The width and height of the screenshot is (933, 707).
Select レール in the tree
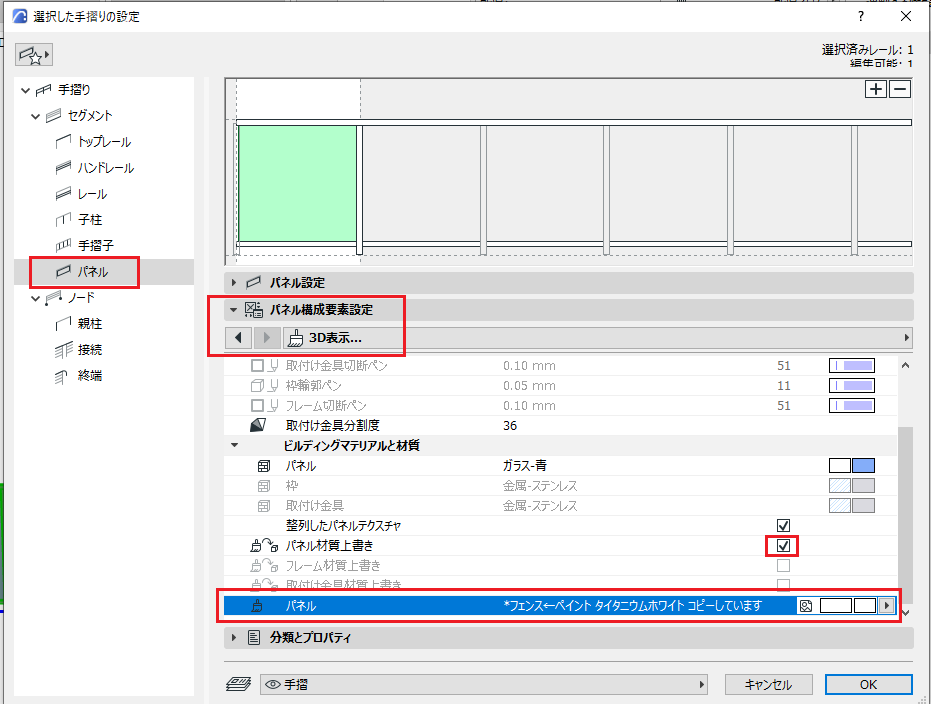click(x=92, y=194)
